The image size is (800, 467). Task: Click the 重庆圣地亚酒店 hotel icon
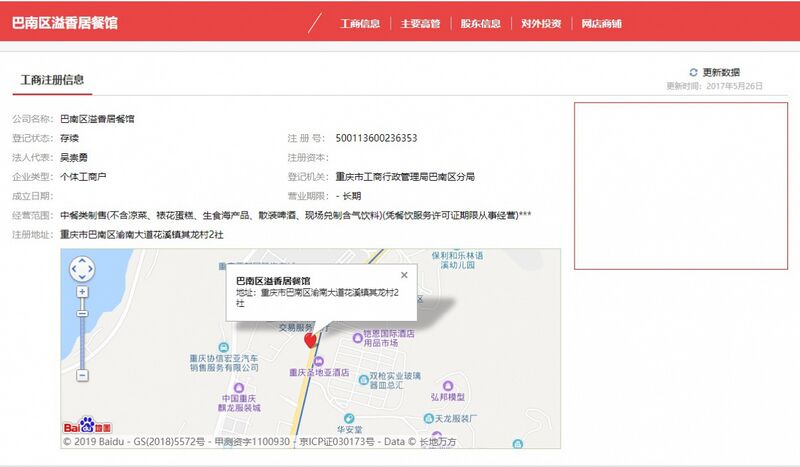pos(319,362)
